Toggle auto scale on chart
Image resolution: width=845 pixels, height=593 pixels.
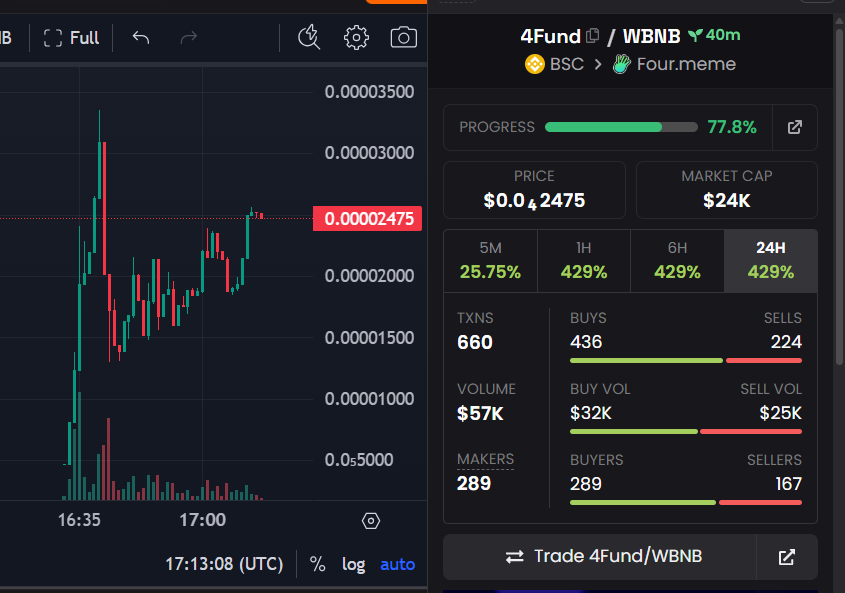tap(397, 564)
